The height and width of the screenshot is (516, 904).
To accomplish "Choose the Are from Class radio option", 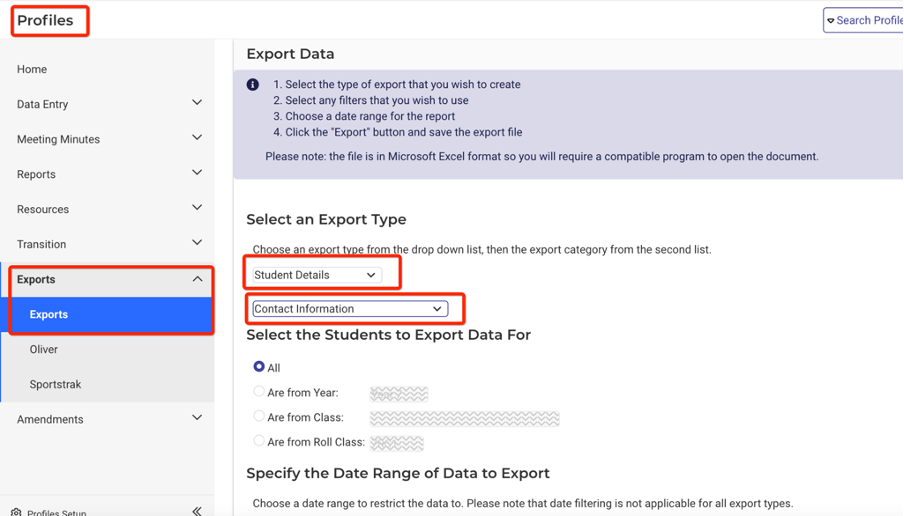I will click(259, 416).
